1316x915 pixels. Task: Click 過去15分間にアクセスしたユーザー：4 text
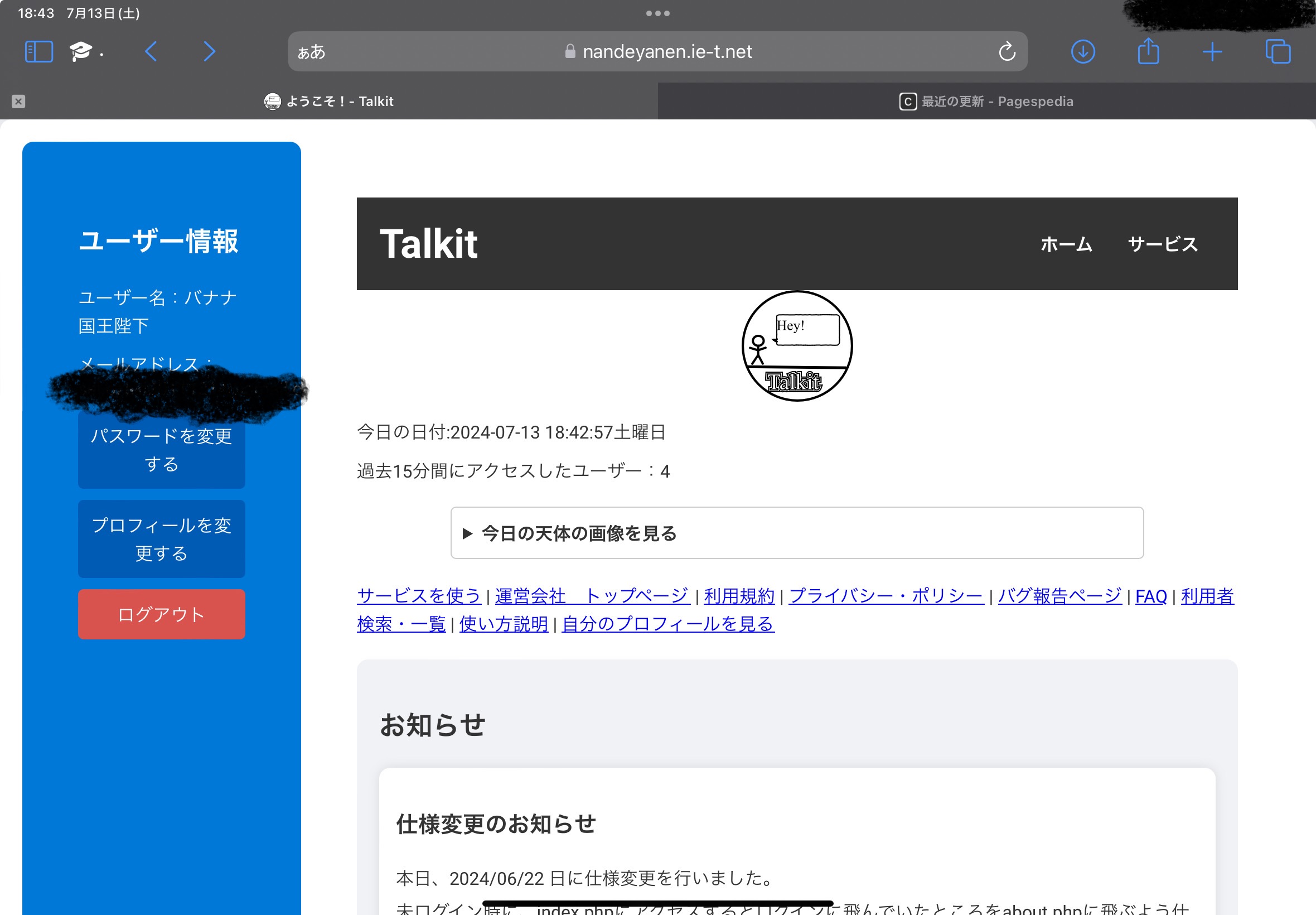pyautogui.click(x=514, y=471)
